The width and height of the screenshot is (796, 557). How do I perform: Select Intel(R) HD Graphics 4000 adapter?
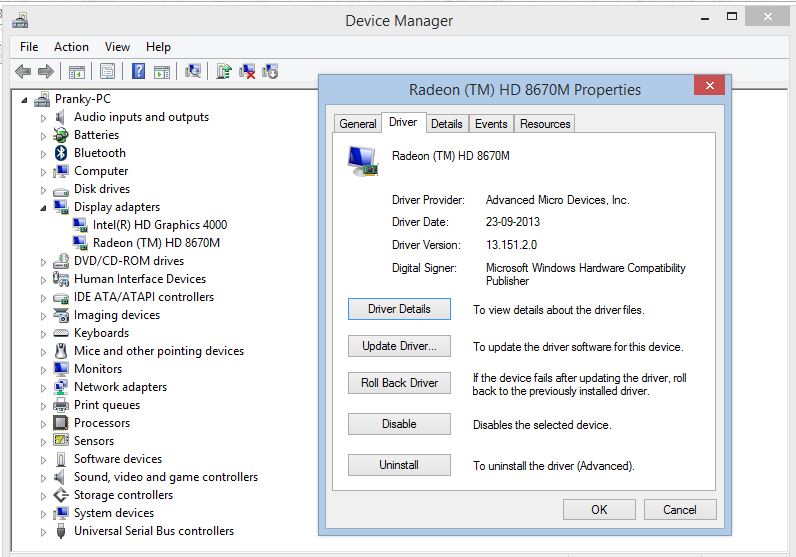tap(159, 225)
